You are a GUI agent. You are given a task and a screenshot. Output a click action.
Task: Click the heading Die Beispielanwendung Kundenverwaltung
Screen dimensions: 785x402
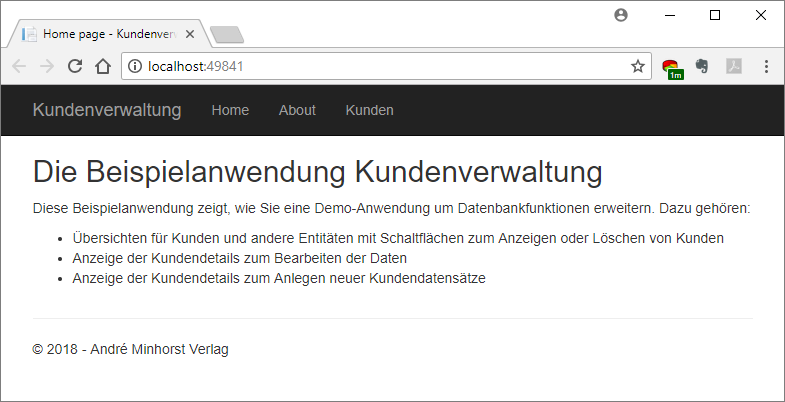pos(317,172)
